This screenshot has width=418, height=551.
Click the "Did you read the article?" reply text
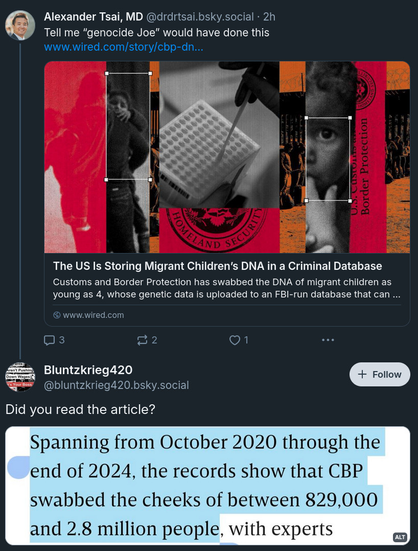click(80, 409)
